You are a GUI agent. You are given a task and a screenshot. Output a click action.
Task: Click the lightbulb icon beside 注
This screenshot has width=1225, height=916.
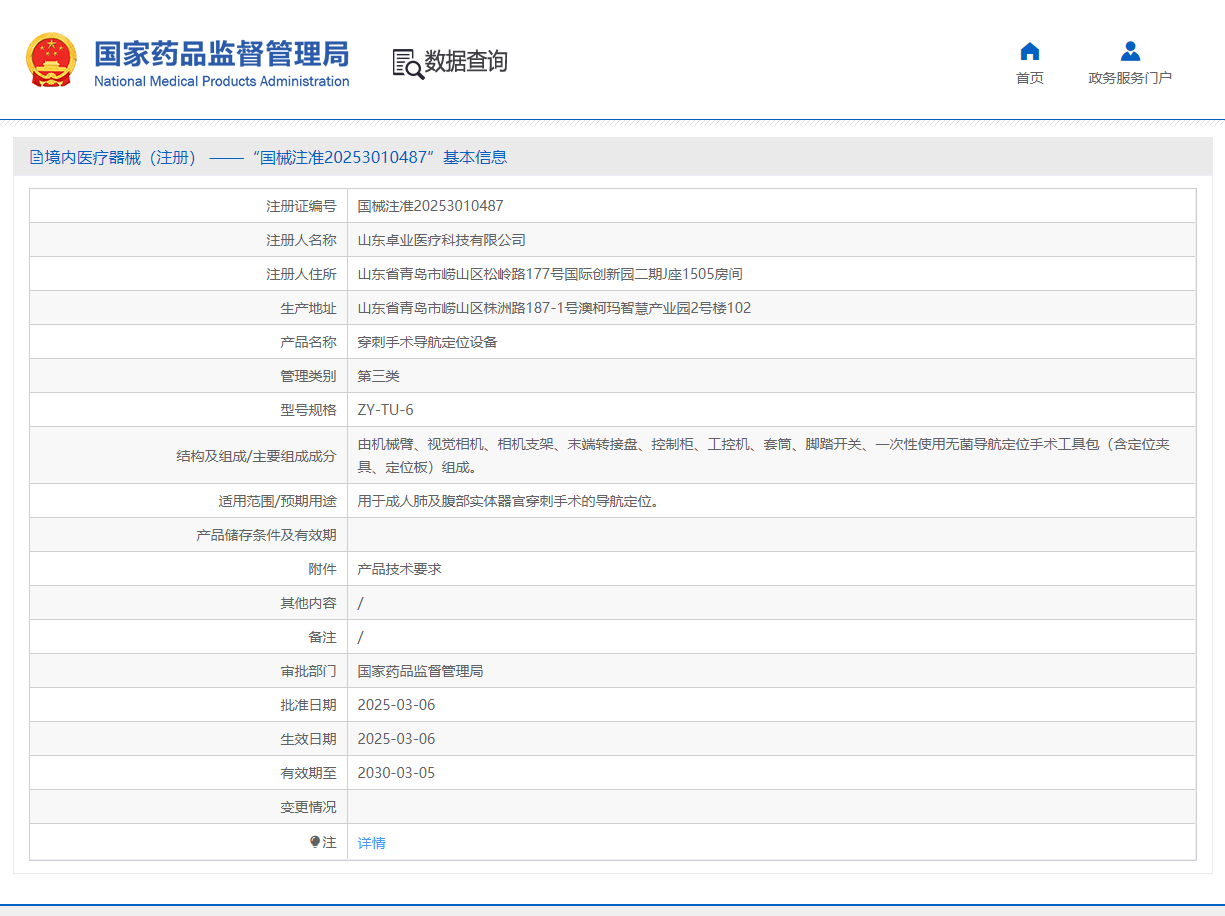pos(315,842)
